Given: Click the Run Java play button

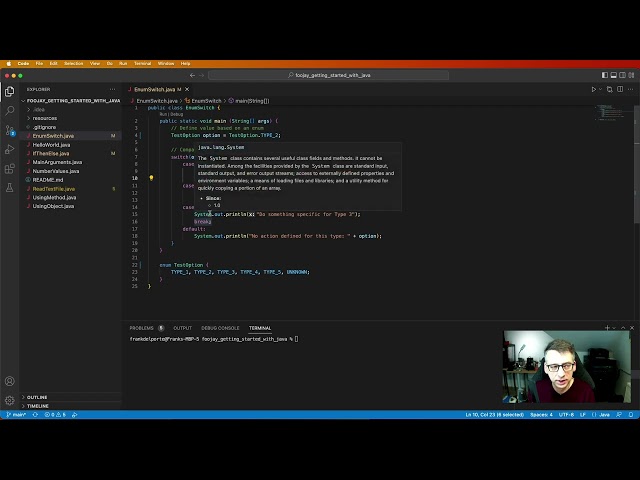Looking at the screenshot, I should point(593,89).
